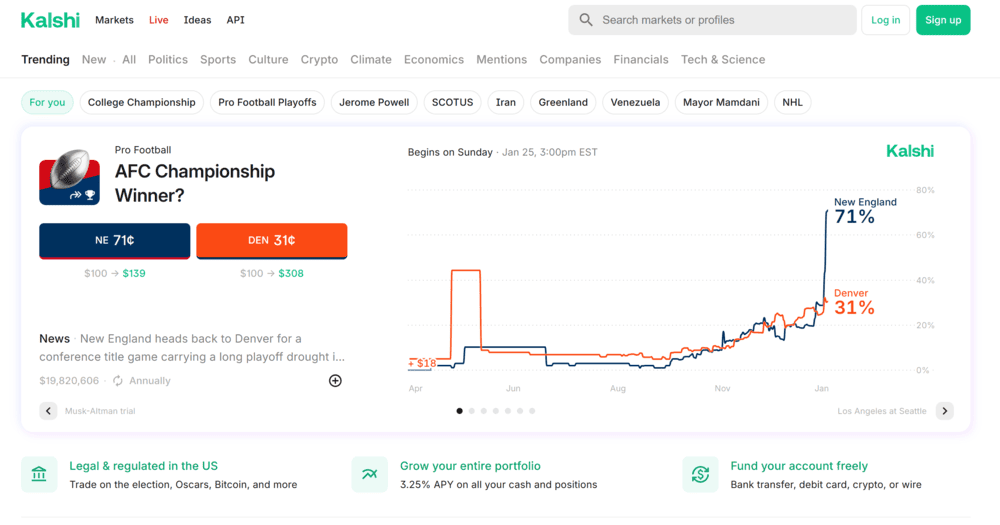
Task: Click the dollar refresh Fund account icon
Action: coord(700,474)
